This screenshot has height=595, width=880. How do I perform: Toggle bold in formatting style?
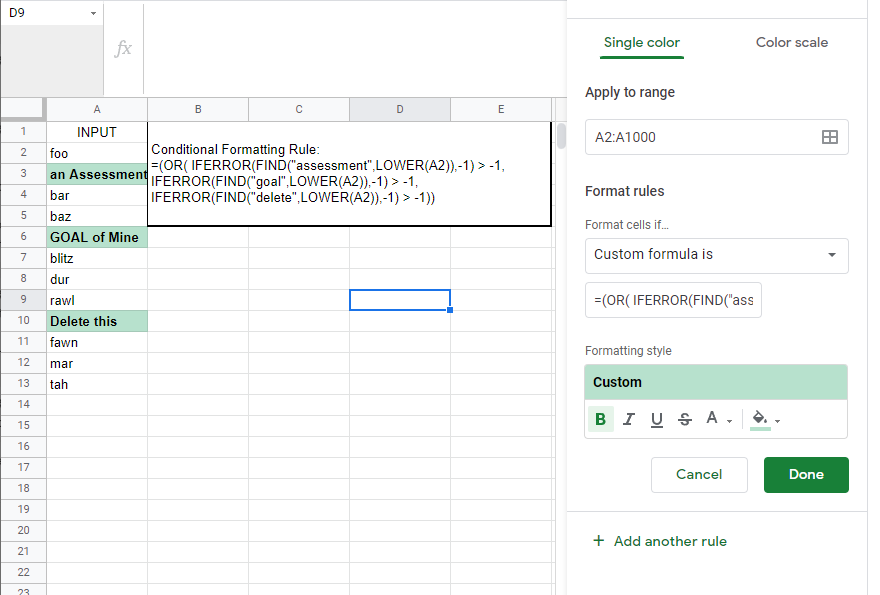coord(600,419)
